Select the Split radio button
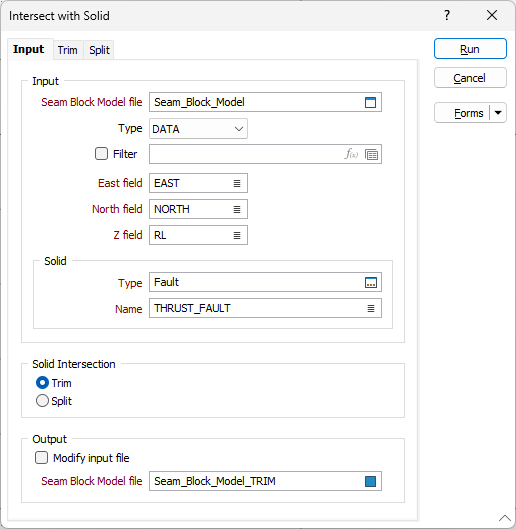Viewport: 516px width, 529px height. [42, 401]
